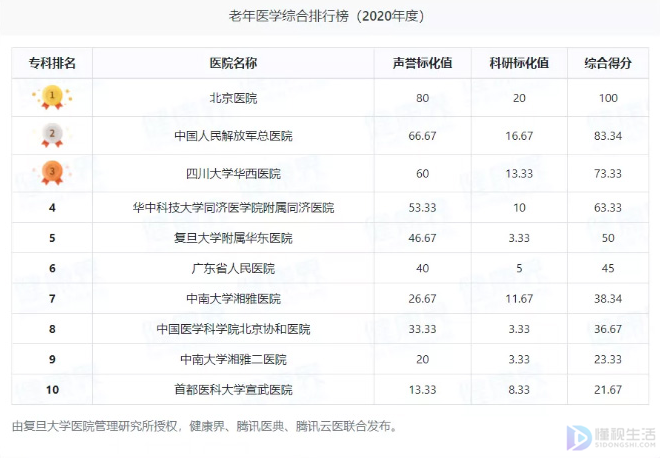Image resolution: width=660 pixels, height=458 pixels.
Task: Click research value 10 for 同济医院
Action: [x=519, y=208]
